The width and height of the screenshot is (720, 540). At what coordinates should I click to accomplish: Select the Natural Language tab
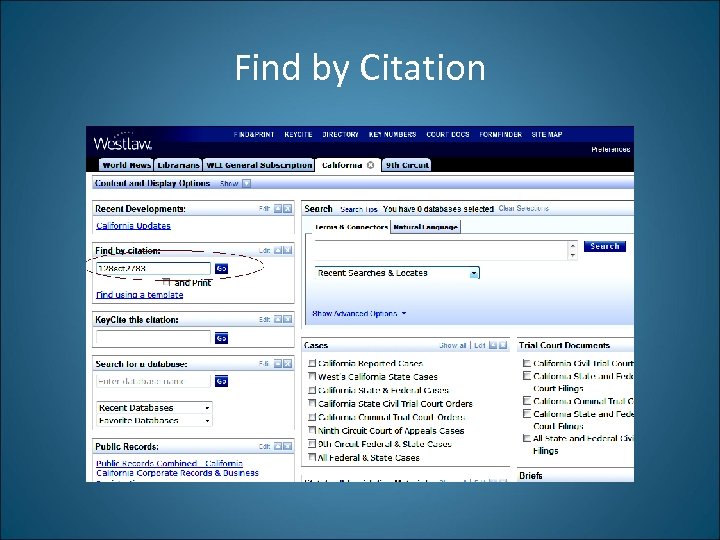(425, 227)
